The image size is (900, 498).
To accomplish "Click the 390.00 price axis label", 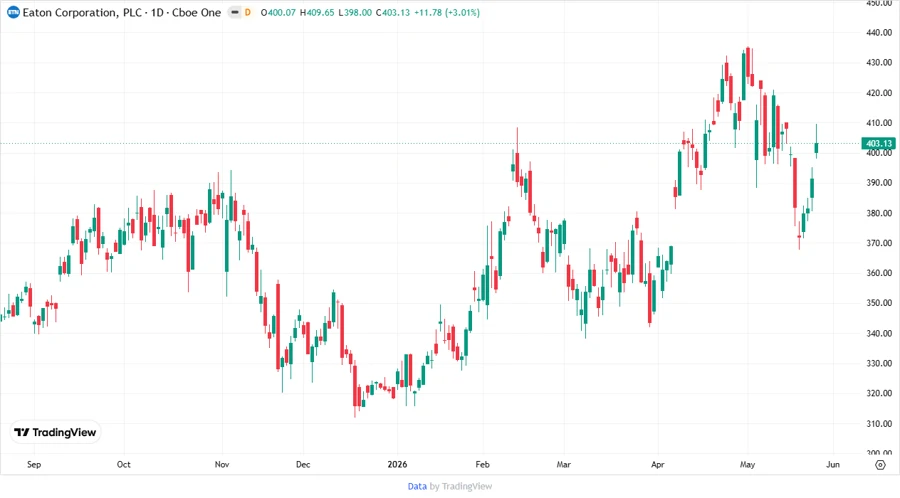I will 879,183.
